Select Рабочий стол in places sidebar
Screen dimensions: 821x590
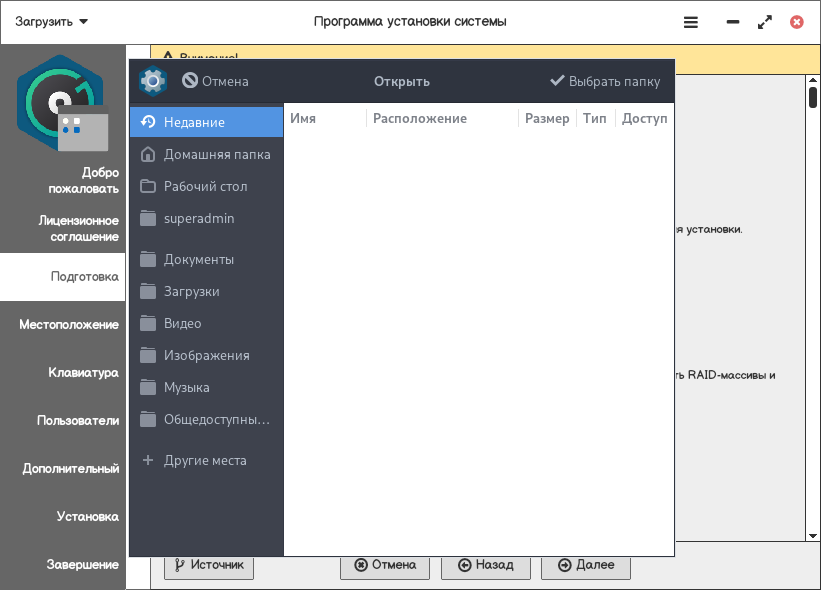pyautogui.click(x=205, y=186)
